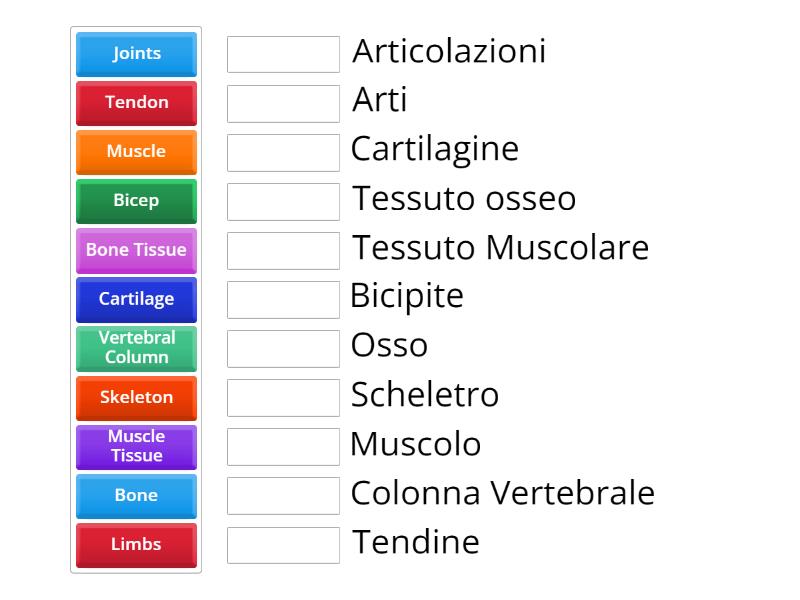Select the purple Muscle Tissue tile
This screenshot has height=600, width=800.
click(136, 446)
